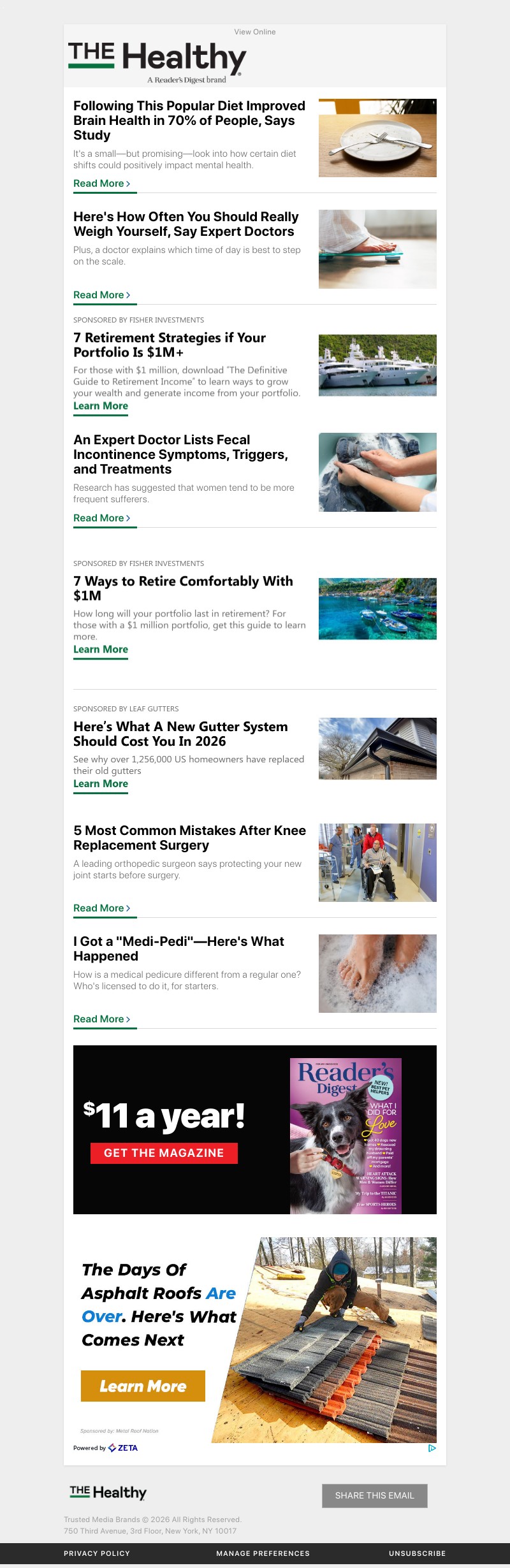Open Read More under the brain health diet article
The height and width of the screenshot is (1568, 510).
102,184
